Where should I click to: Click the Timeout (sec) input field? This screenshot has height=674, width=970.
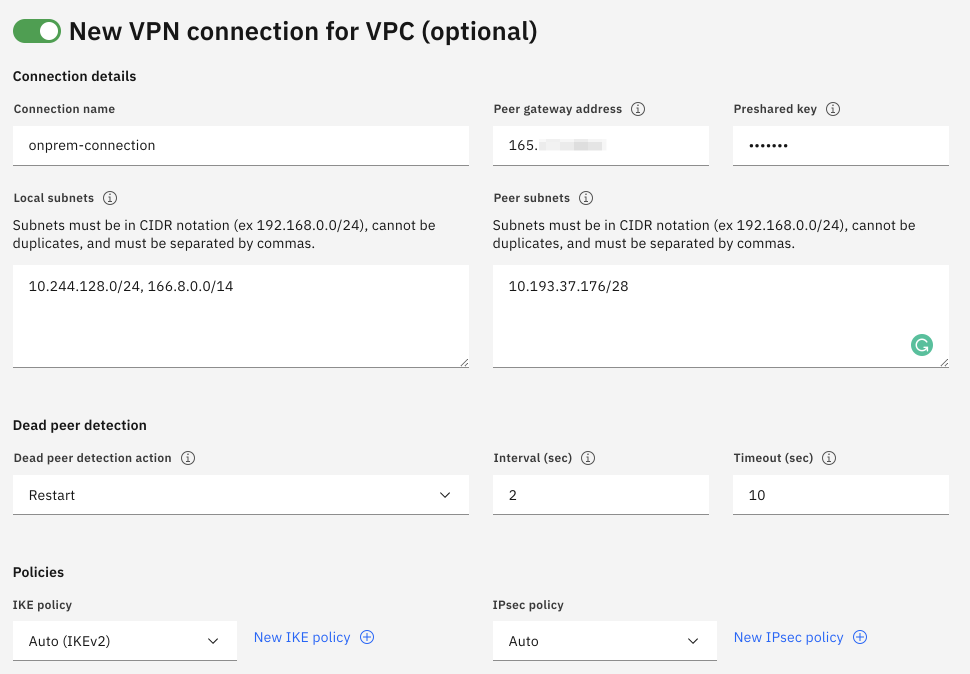click(840, 495)
